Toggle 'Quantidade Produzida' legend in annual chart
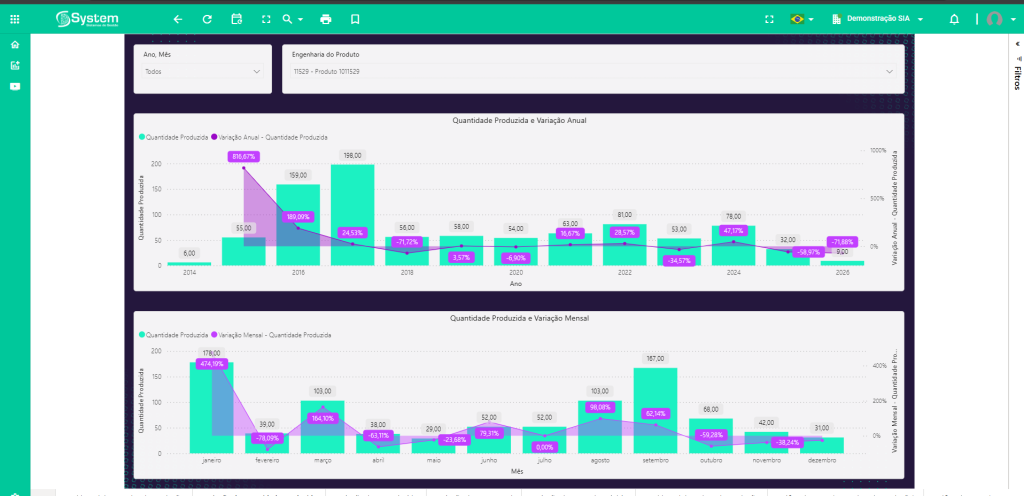The width and height of the screenshot is (1024, 496). click(x=174, y=136)
